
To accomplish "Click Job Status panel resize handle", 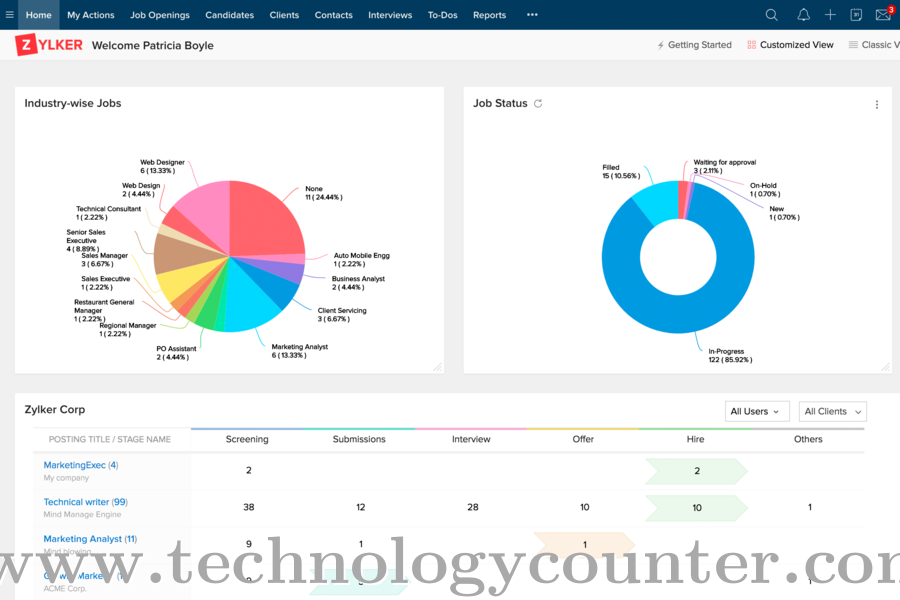I will tap(885, 367).
